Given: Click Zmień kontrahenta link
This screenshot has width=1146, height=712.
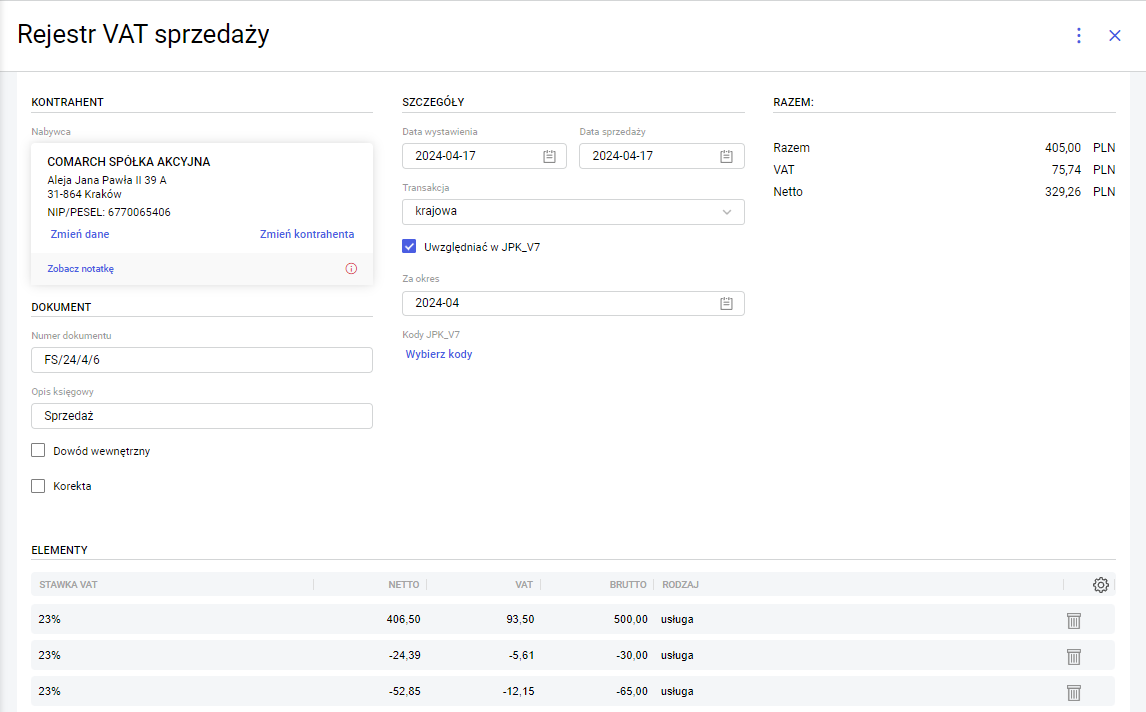Looking at the screenshot, I should (x=307, y=234).
